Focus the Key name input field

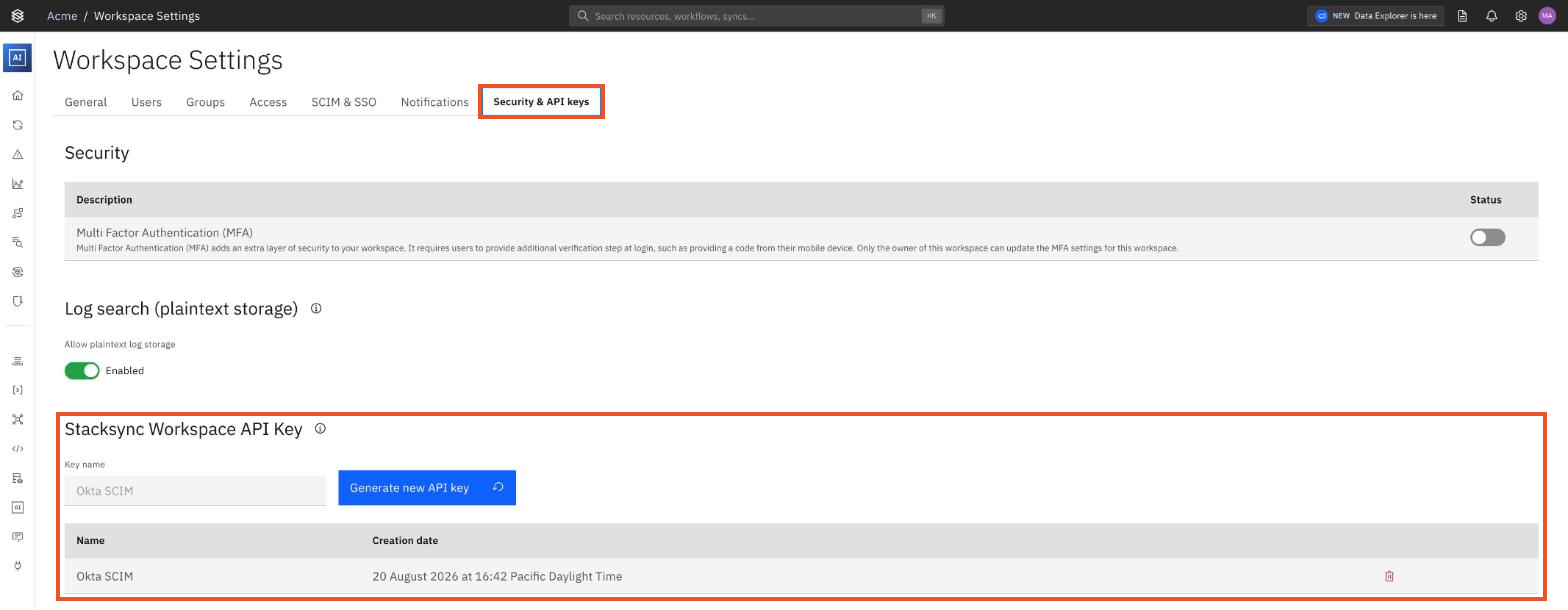(196, 490)
